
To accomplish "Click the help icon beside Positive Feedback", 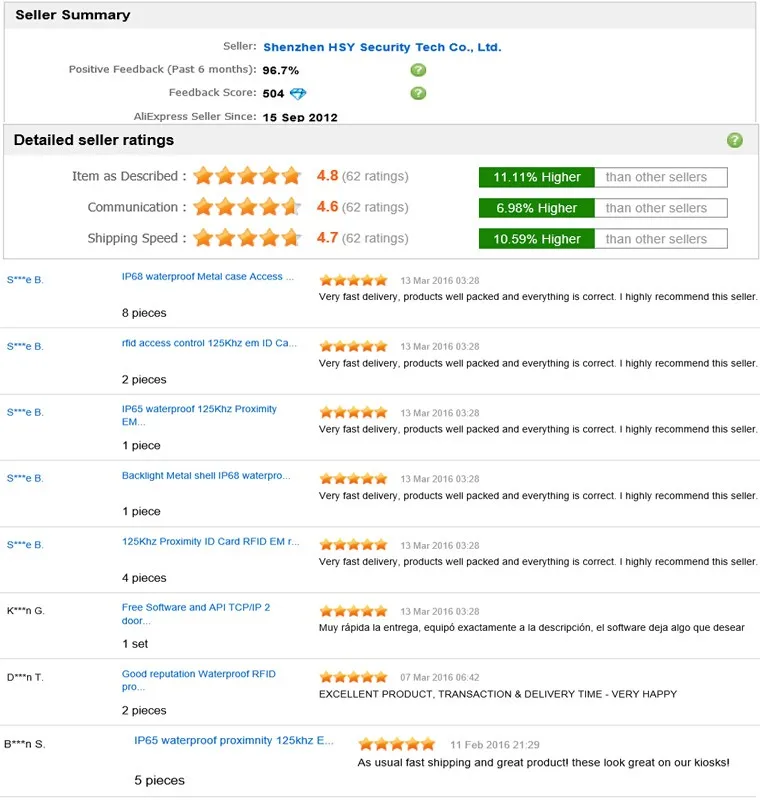I will (x=418, y=70).
